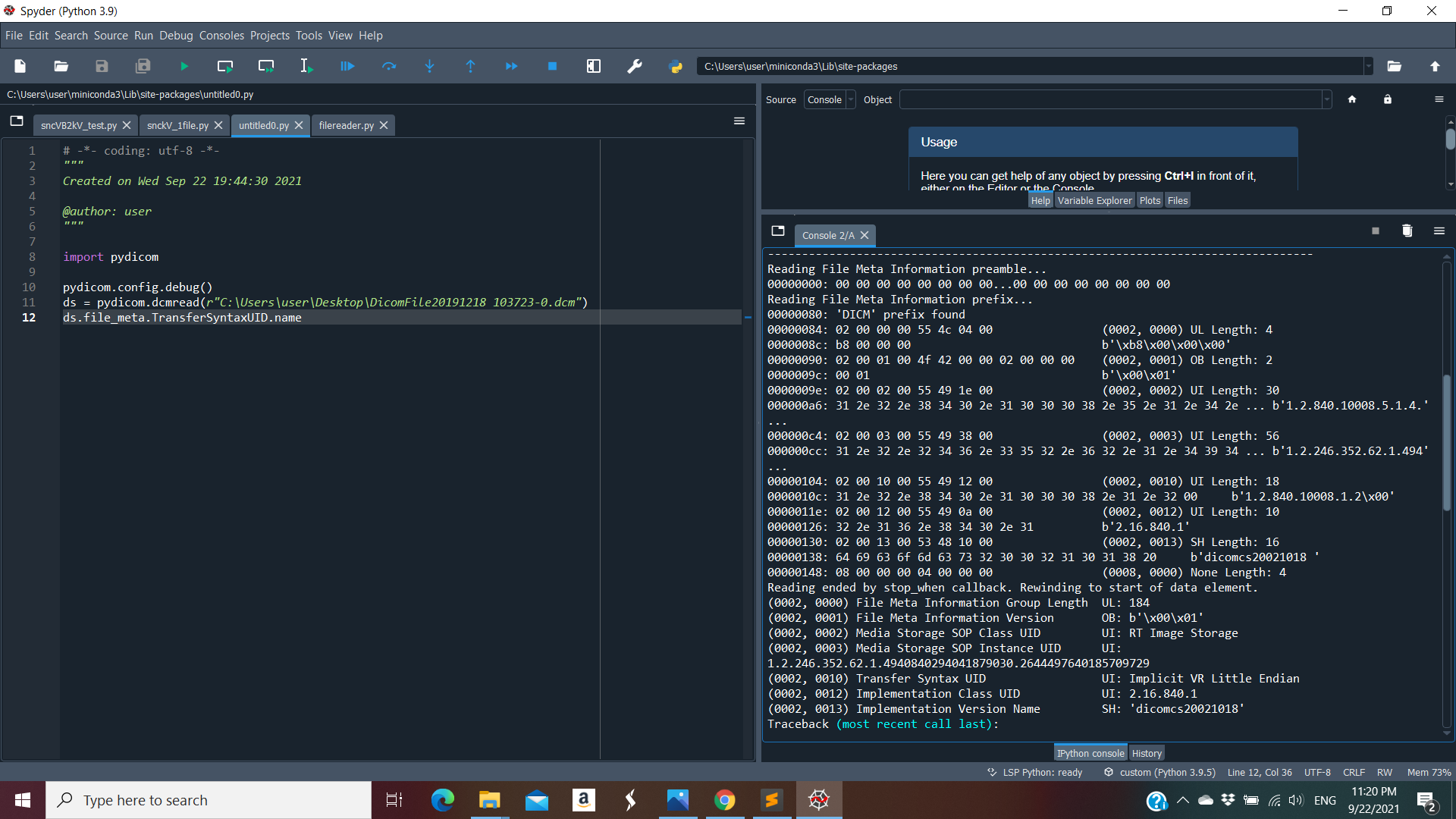Switch to sncVB2kV_test.py tab

pos(79,126)
